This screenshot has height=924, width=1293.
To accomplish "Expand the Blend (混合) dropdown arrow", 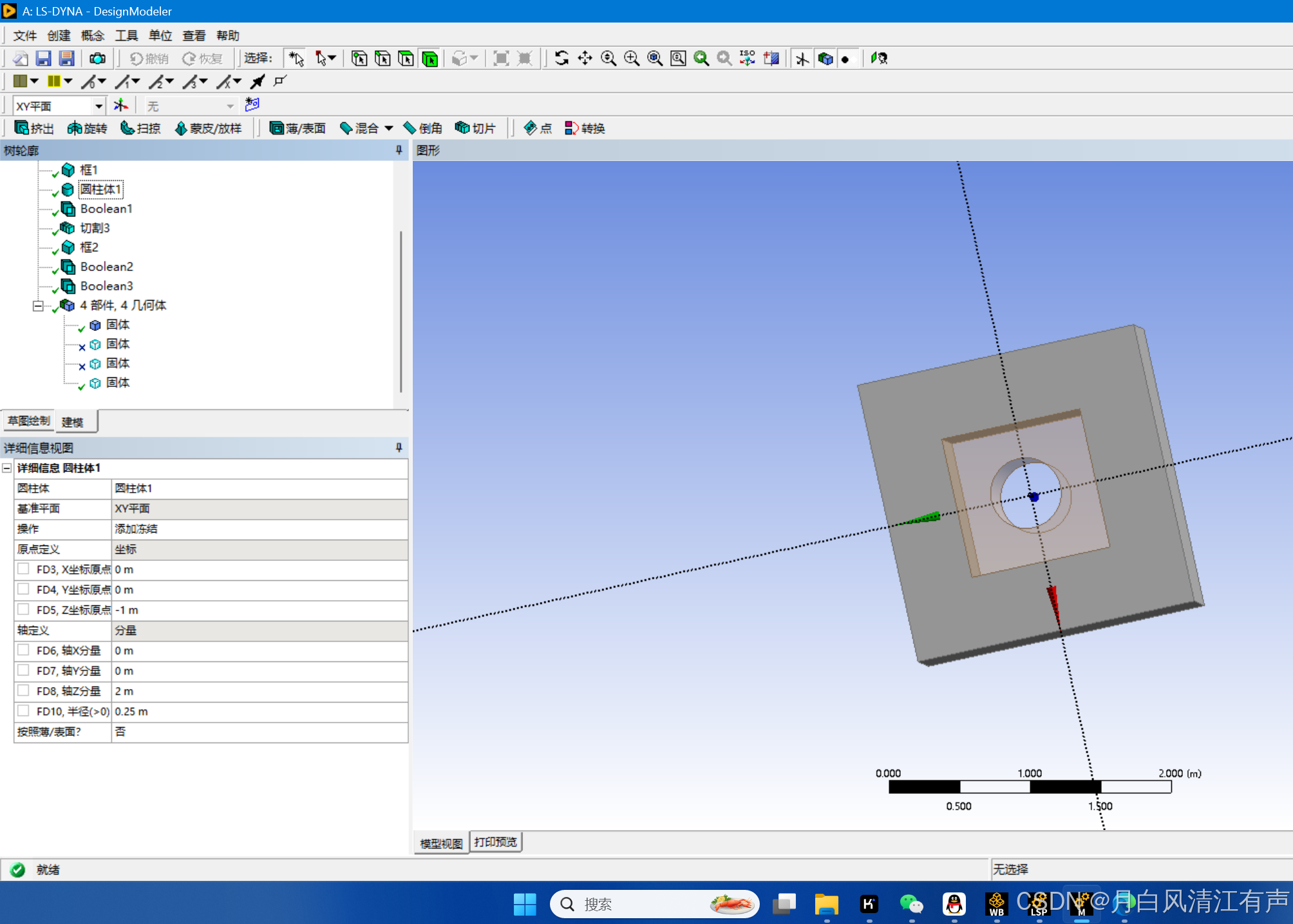I will pos(389,128).
